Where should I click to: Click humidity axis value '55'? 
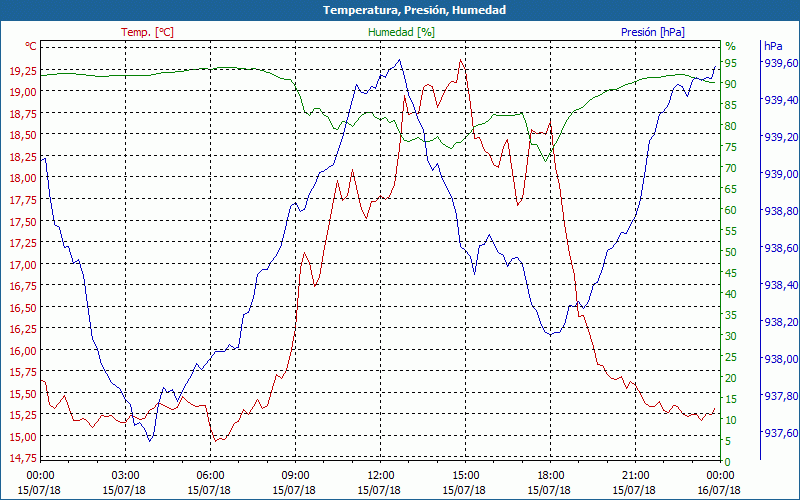(x=731, y=232)
